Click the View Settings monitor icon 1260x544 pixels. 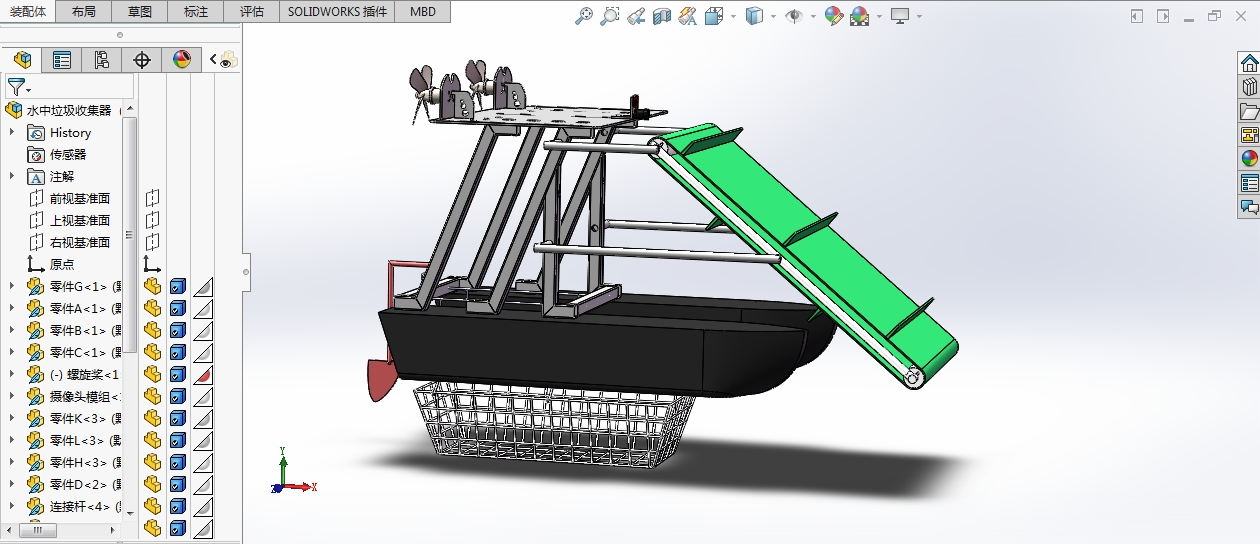(x=900, y=16)
